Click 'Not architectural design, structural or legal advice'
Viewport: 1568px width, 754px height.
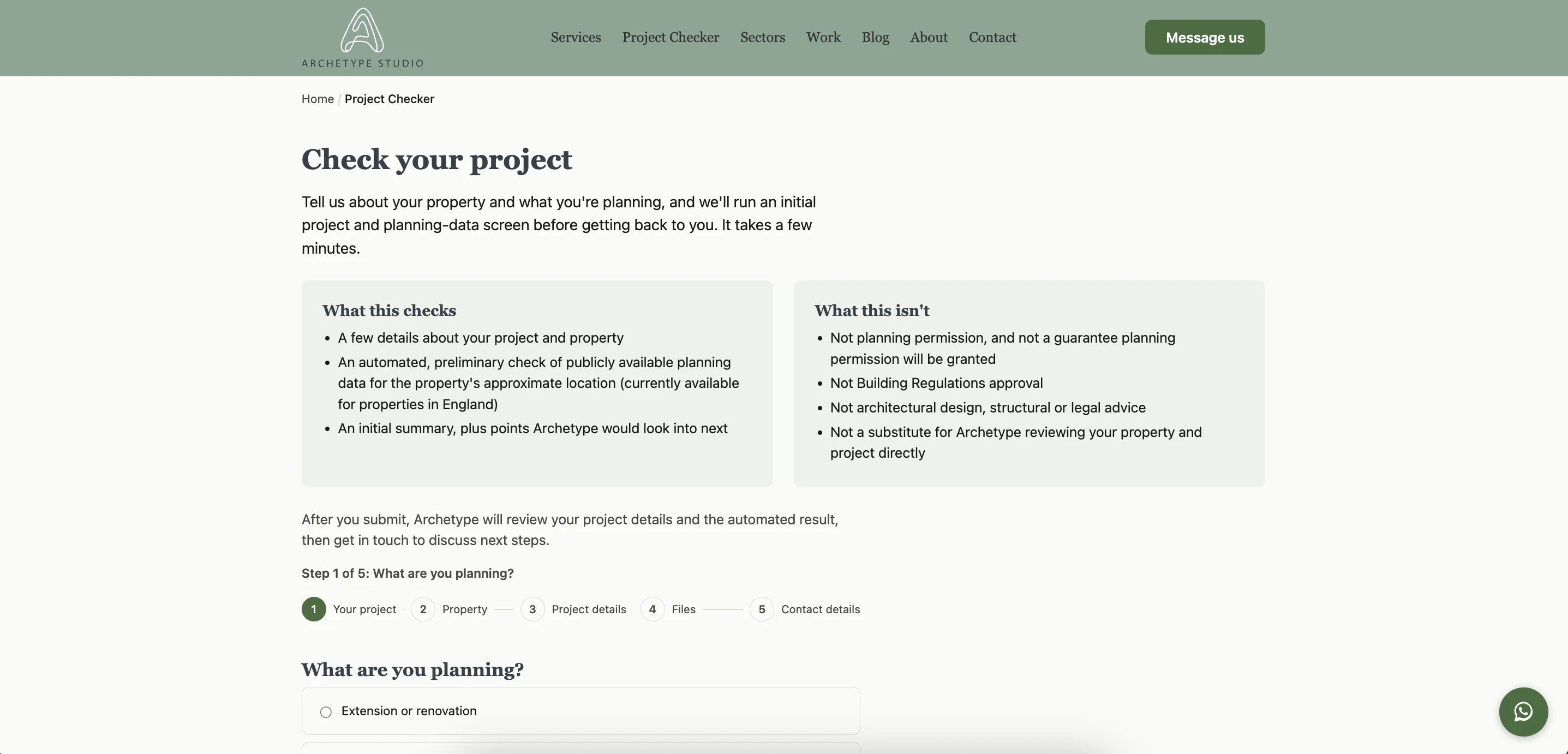click(988, 407)
